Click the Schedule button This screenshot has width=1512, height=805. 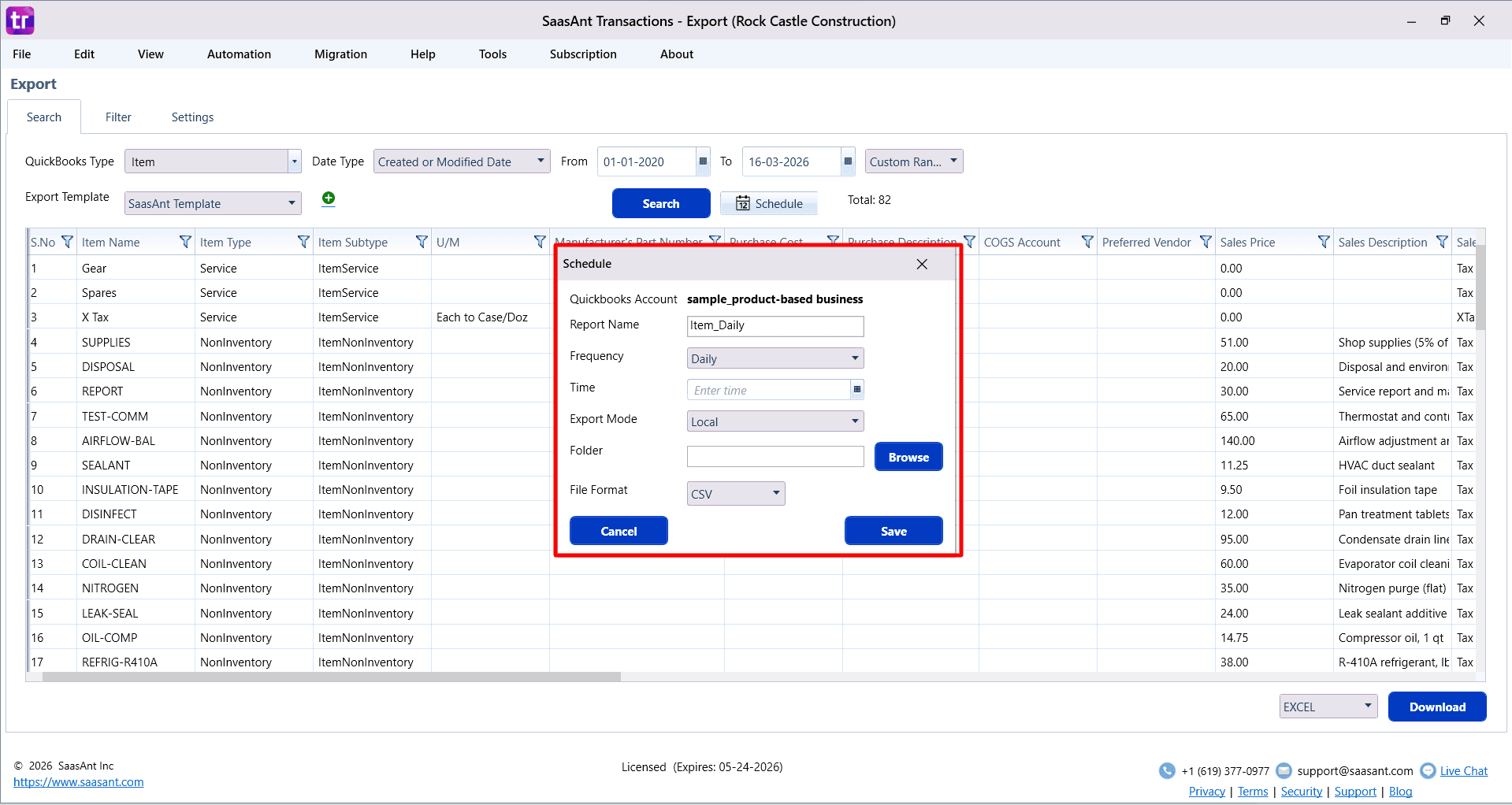(769, 203)
